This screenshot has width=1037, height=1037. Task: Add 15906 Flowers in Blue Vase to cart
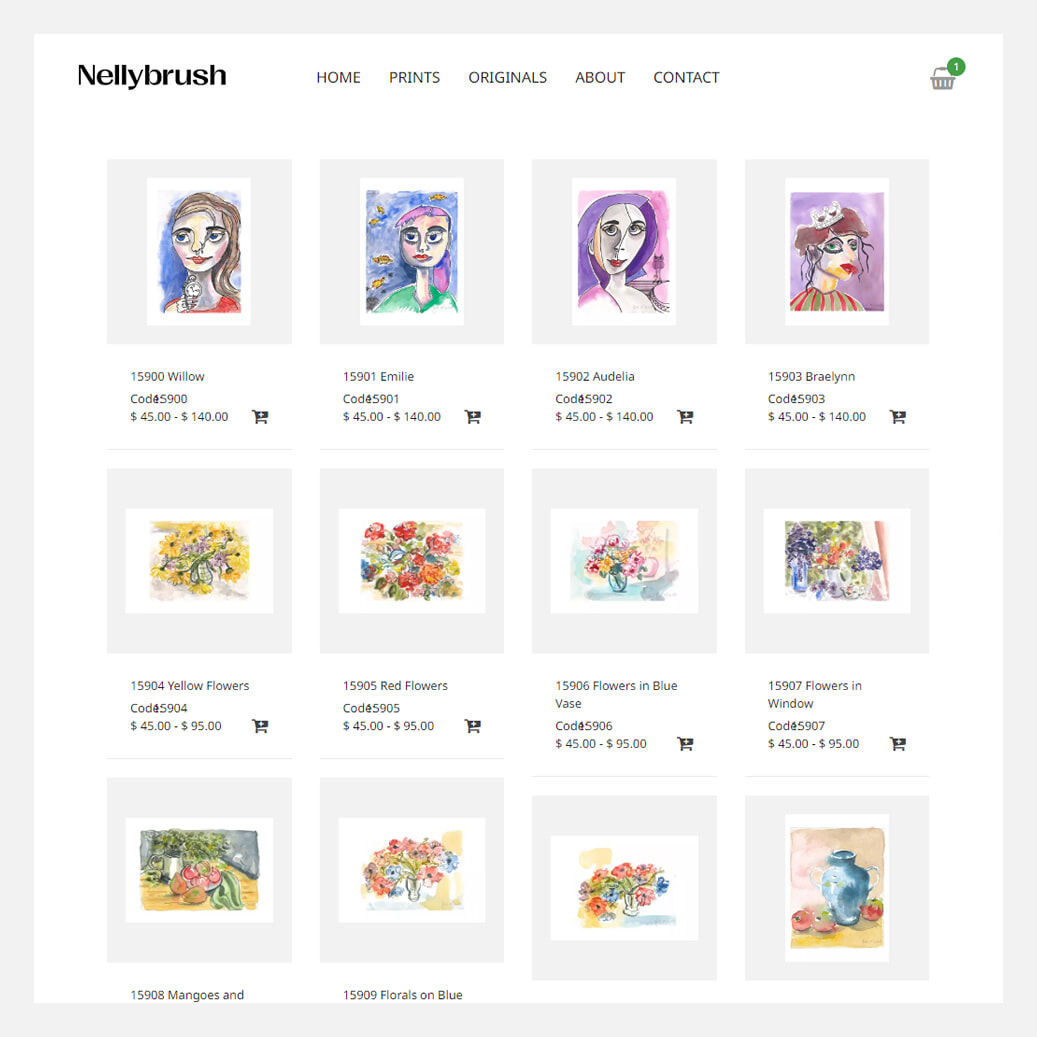(686, 744)
